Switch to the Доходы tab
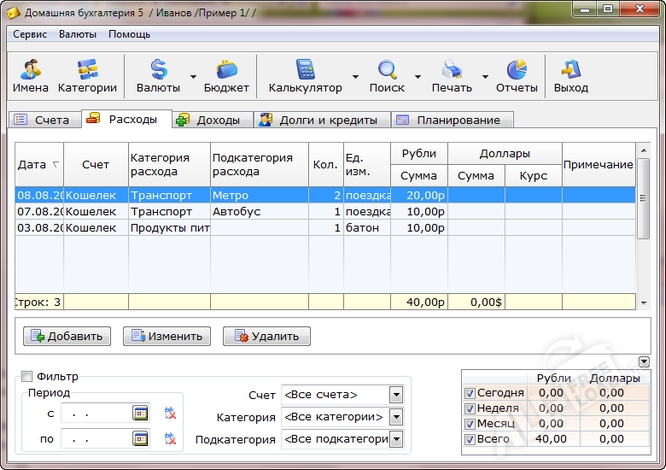This screenshot has width=666, height=470. (x=209, y=120)
